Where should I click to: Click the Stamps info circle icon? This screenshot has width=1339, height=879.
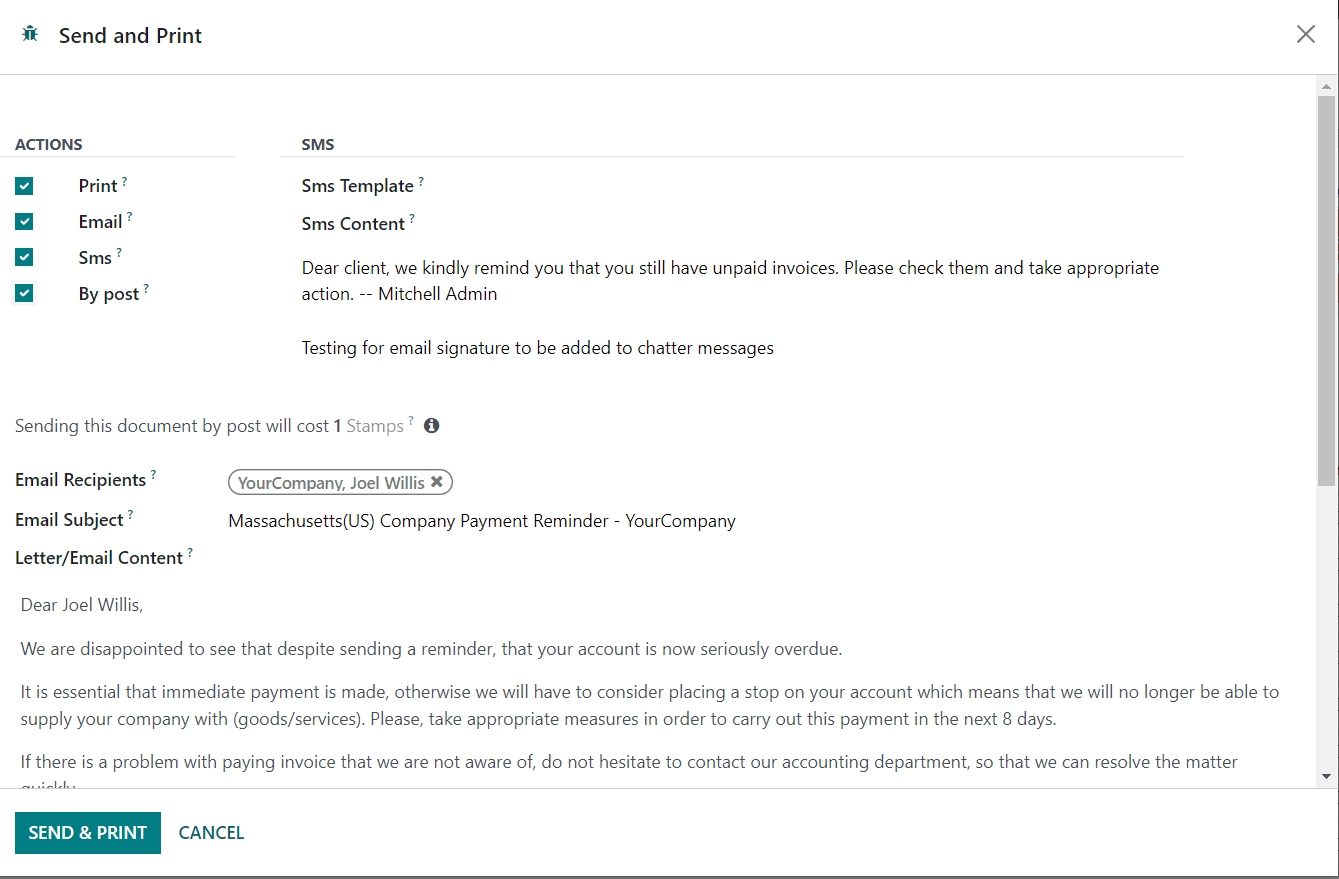click(431, 425)
